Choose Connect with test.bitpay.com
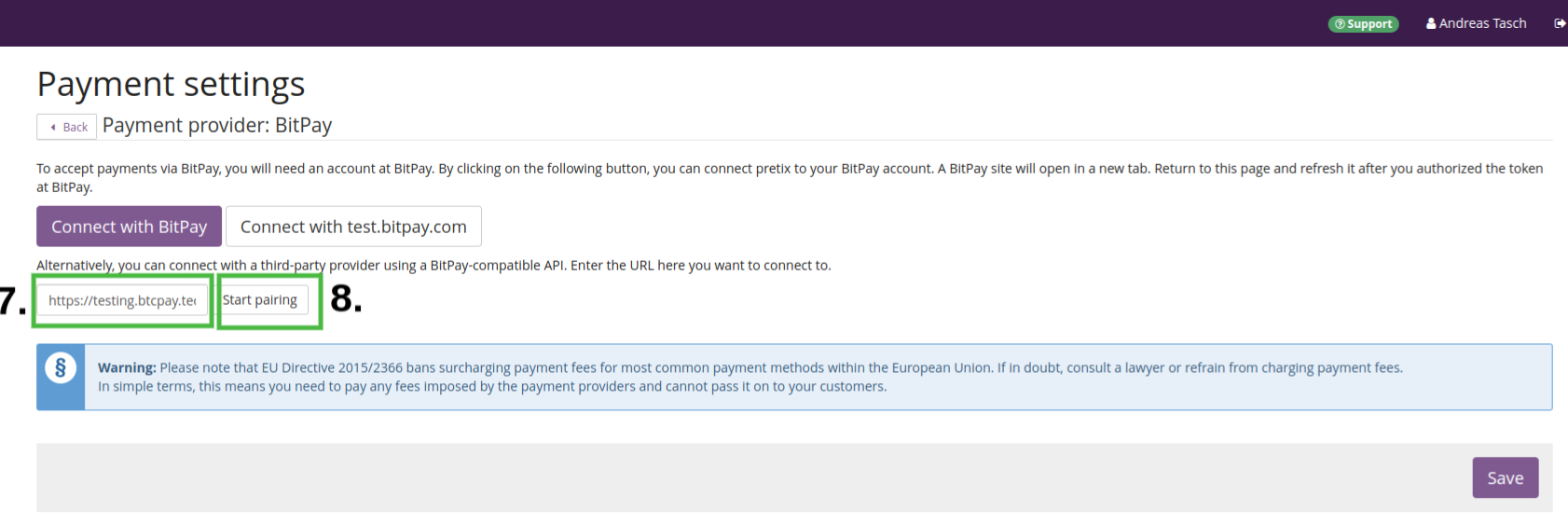 pos(353,227)
